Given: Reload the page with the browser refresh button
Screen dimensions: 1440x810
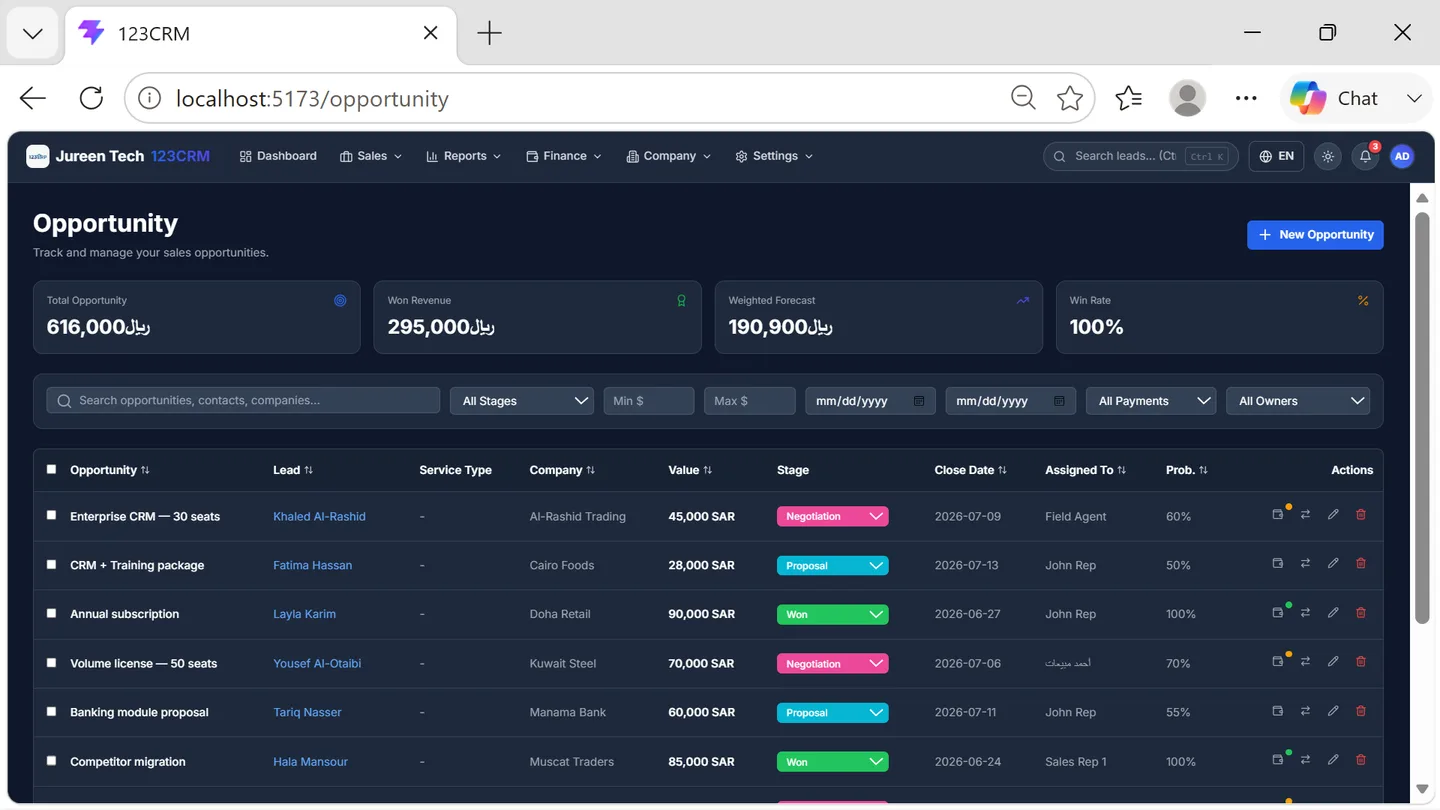Looking at the screenshot, I should coord(91,98).
